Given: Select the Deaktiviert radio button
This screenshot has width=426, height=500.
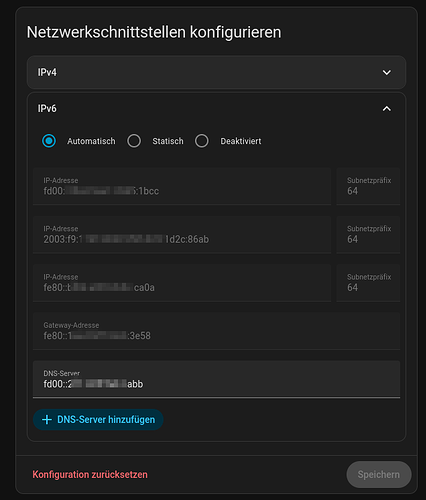Looking at the screenshot, I should point(202,141).
